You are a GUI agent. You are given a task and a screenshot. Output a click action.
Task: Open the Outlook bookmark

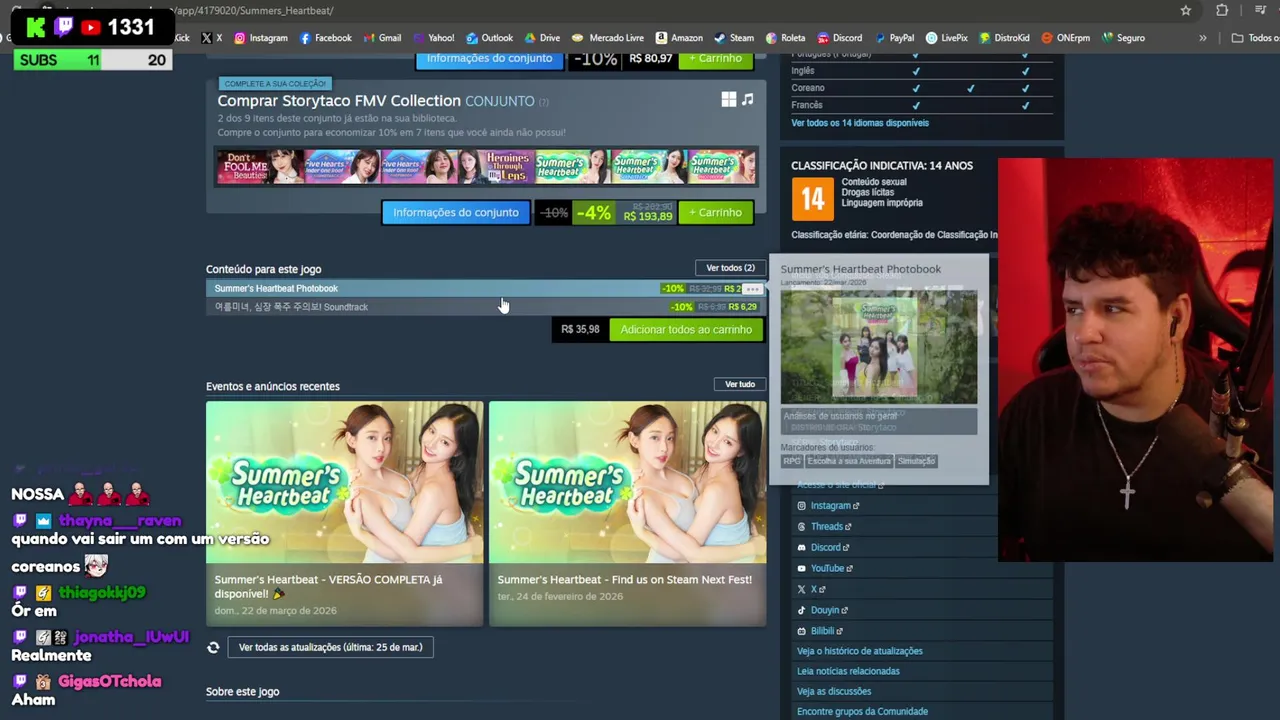click(x=489, y=38)
